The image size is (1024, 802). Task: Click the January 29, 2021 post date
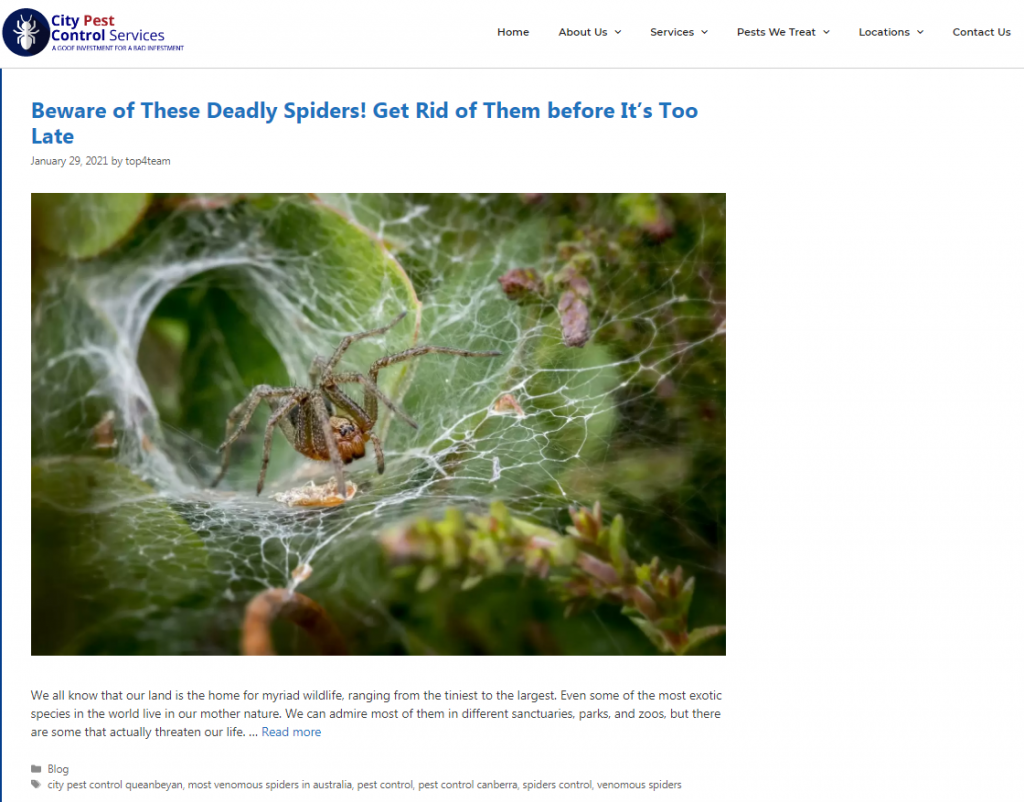69,161
